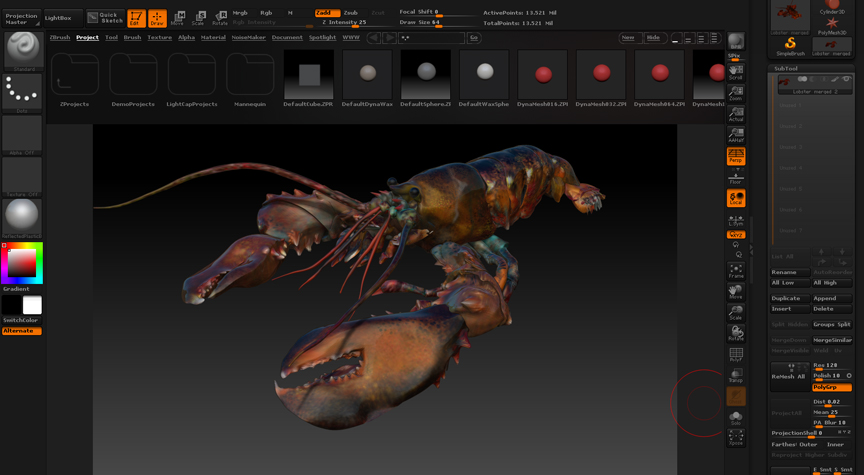The image size is (864, 475).
Task: Enable Rgb paint mode
Action: (x=266, y=13)
